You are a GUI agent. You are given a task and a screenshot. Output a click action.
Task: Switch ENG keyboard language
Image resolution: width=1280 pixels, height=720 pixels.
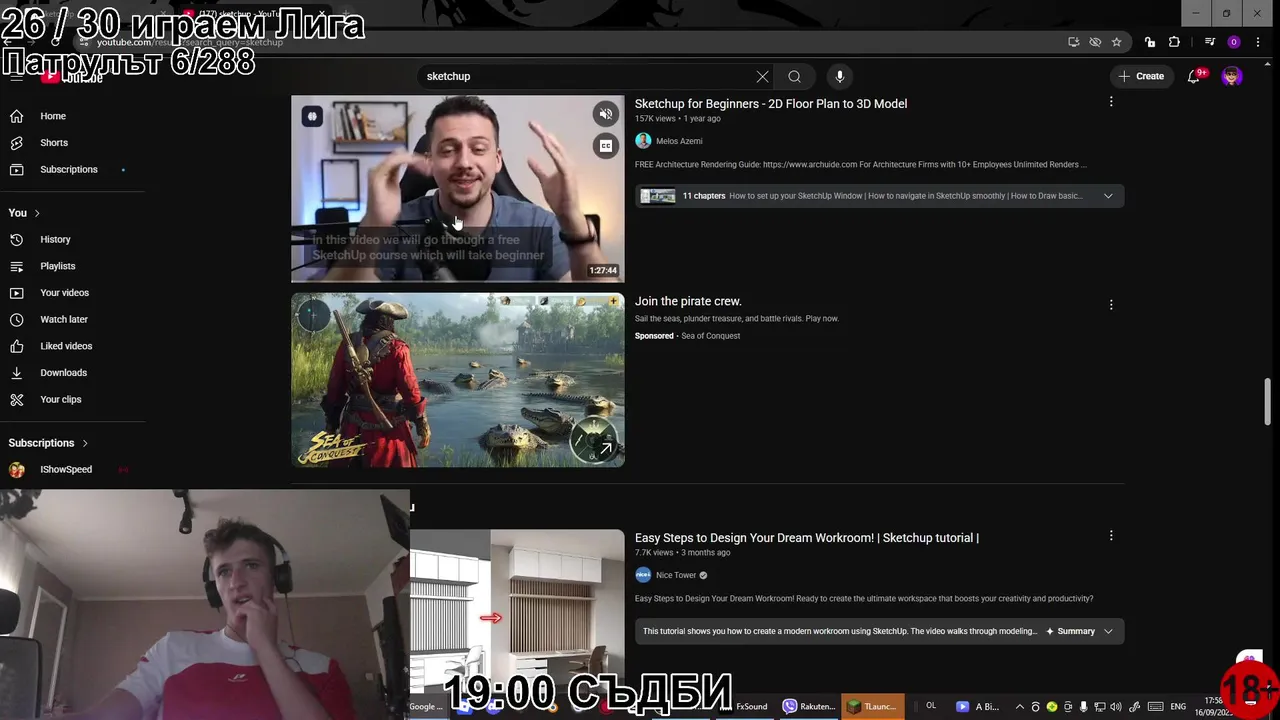click(x=1178, y=707)
